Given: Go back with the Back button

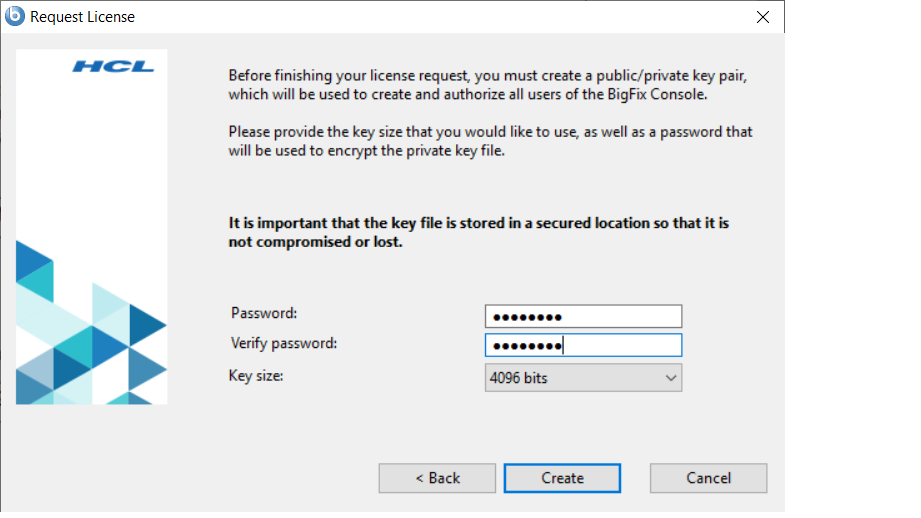Looking at the screenshot, I should 437,478.
